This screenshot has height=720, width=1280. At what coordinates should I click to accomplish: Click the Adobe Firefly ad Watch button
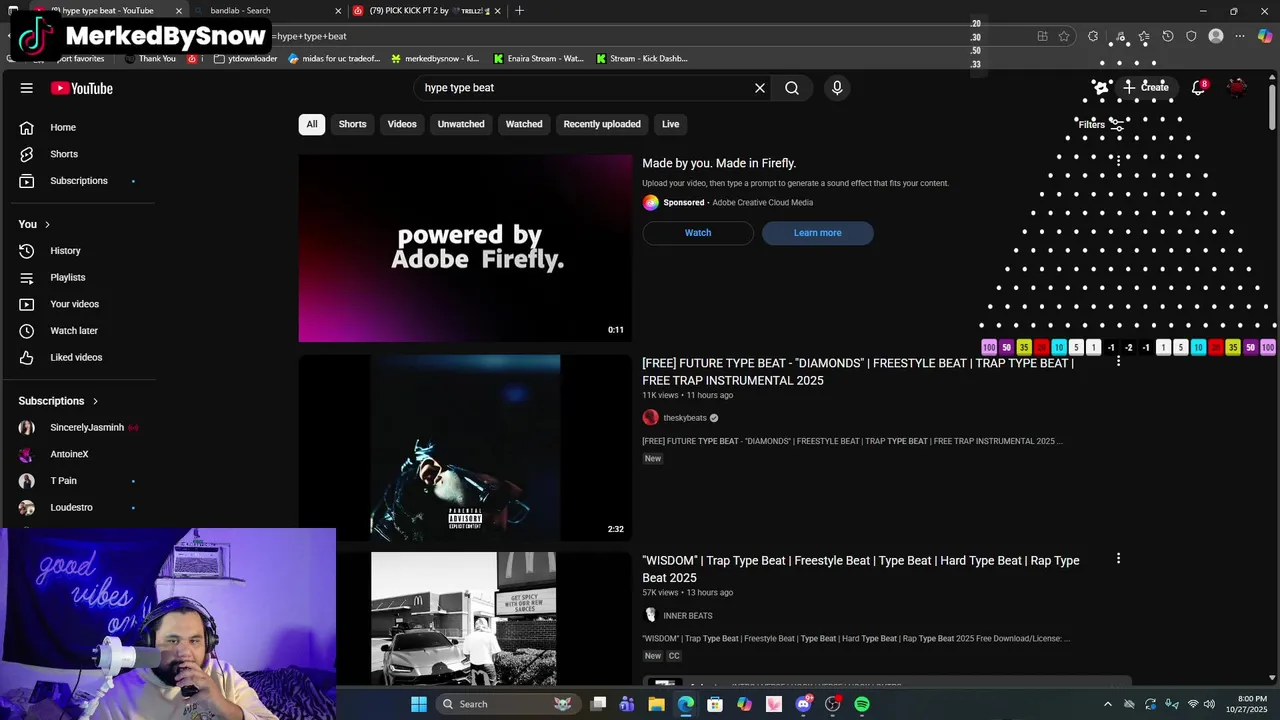[x=698, y=233]
